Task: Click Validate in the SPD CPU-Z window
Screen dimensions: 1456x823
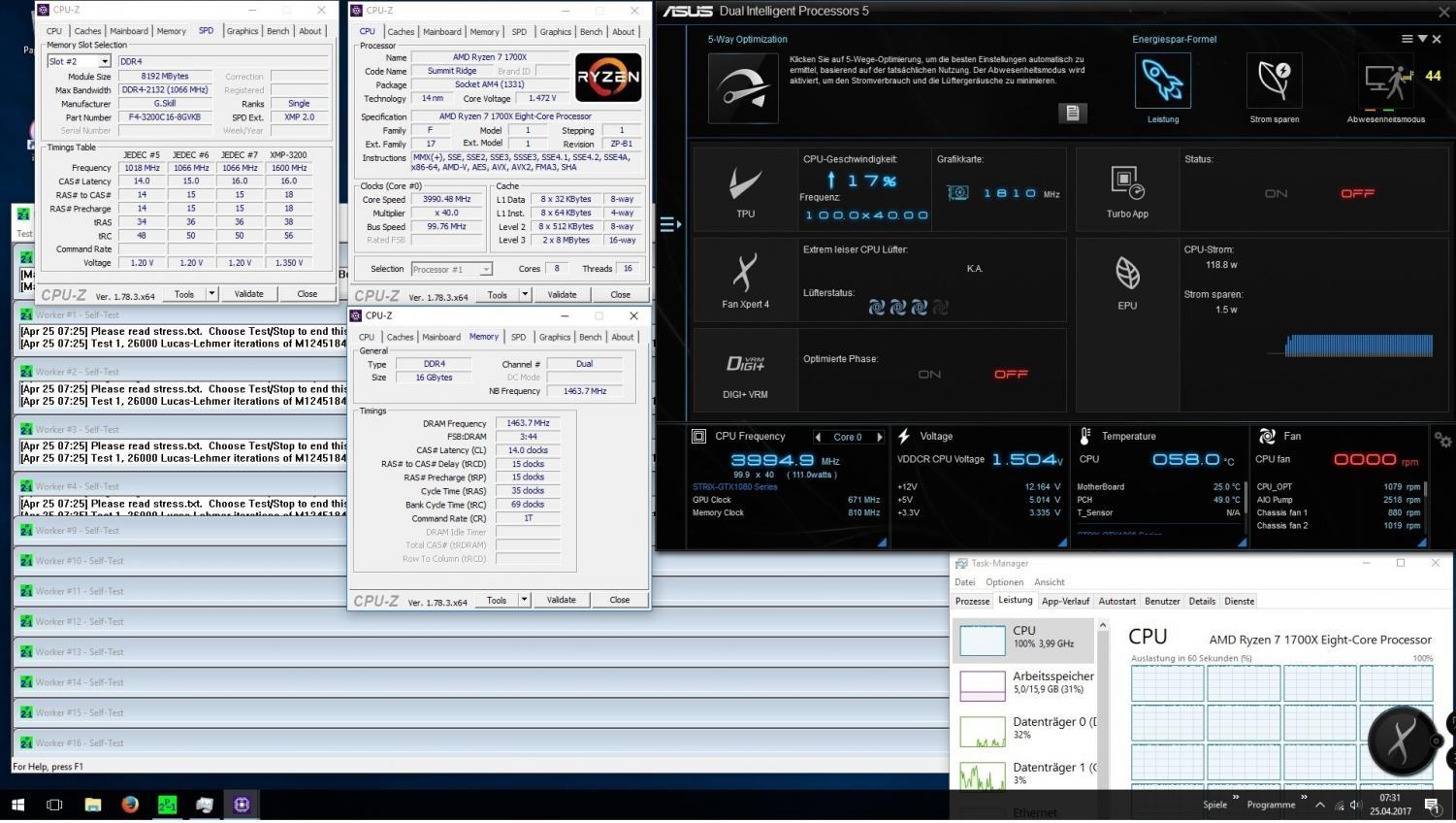Action: coord(248,293)
